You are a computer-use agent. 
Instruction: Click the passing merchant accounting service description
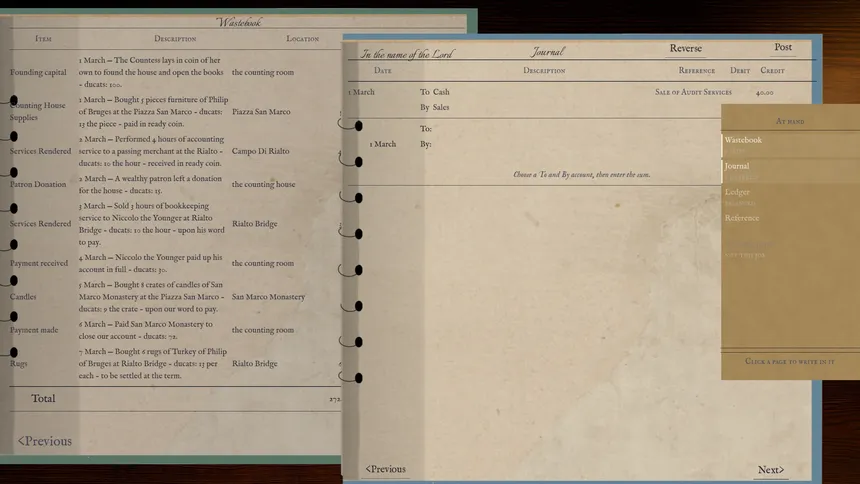point(151,151)
